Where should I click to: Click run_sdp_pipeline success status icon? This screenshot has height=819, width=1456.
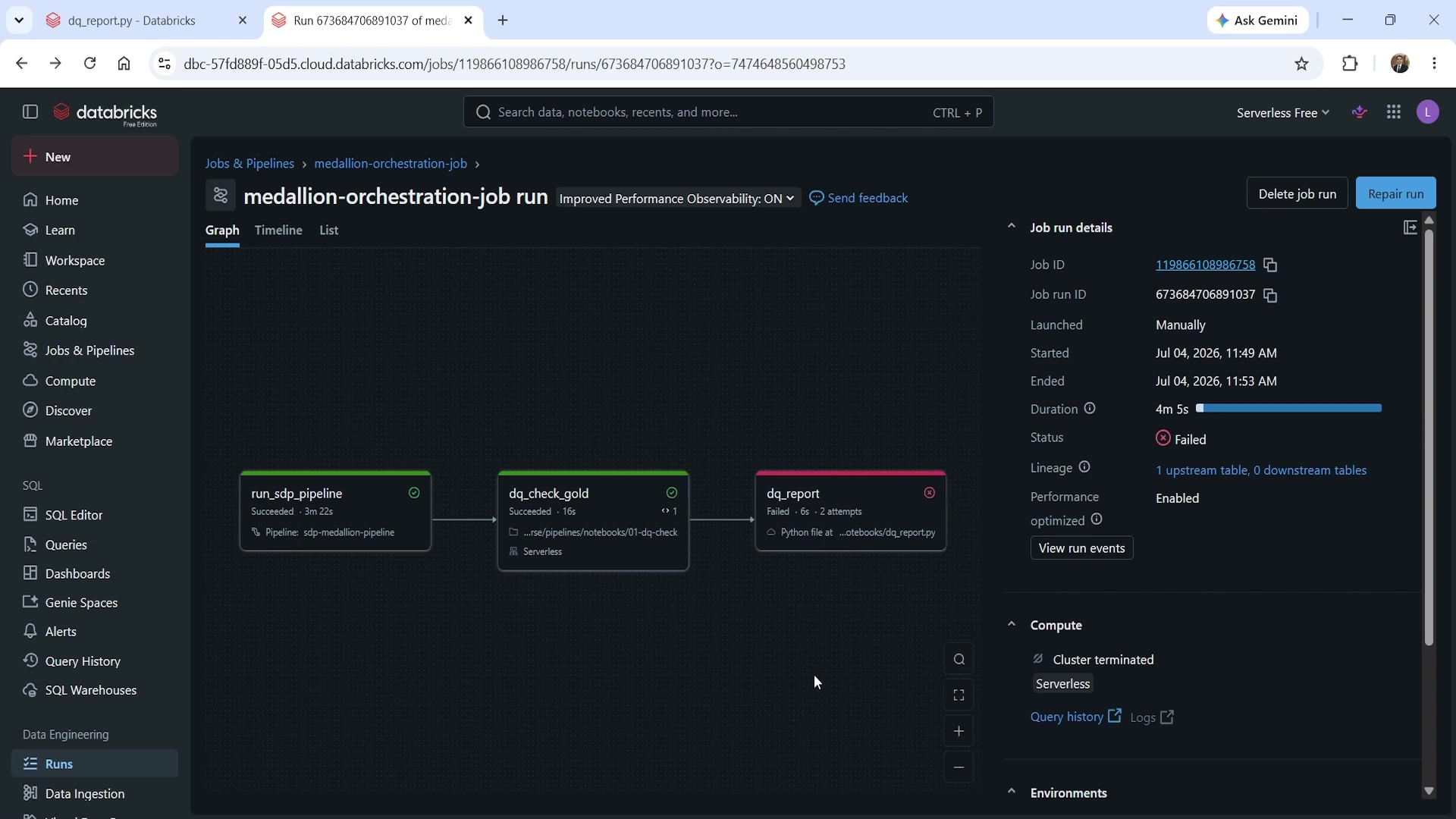click(414, 493)
